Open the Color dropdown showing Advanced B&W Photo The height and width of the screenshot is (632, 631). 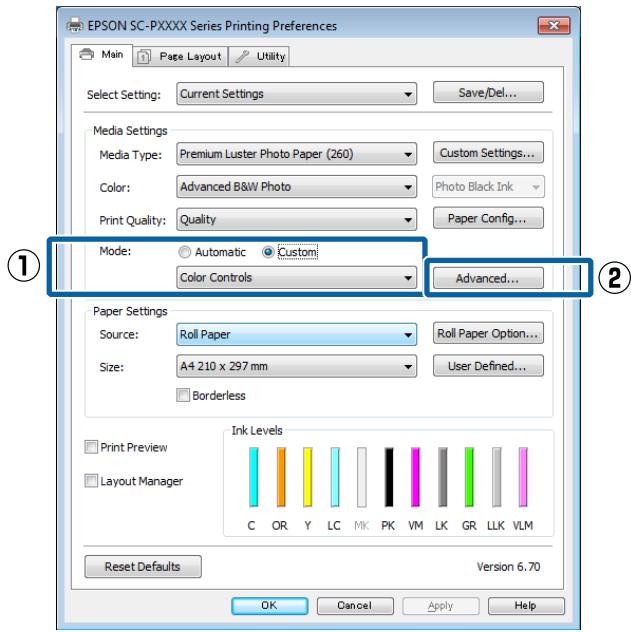click(296, 187)
